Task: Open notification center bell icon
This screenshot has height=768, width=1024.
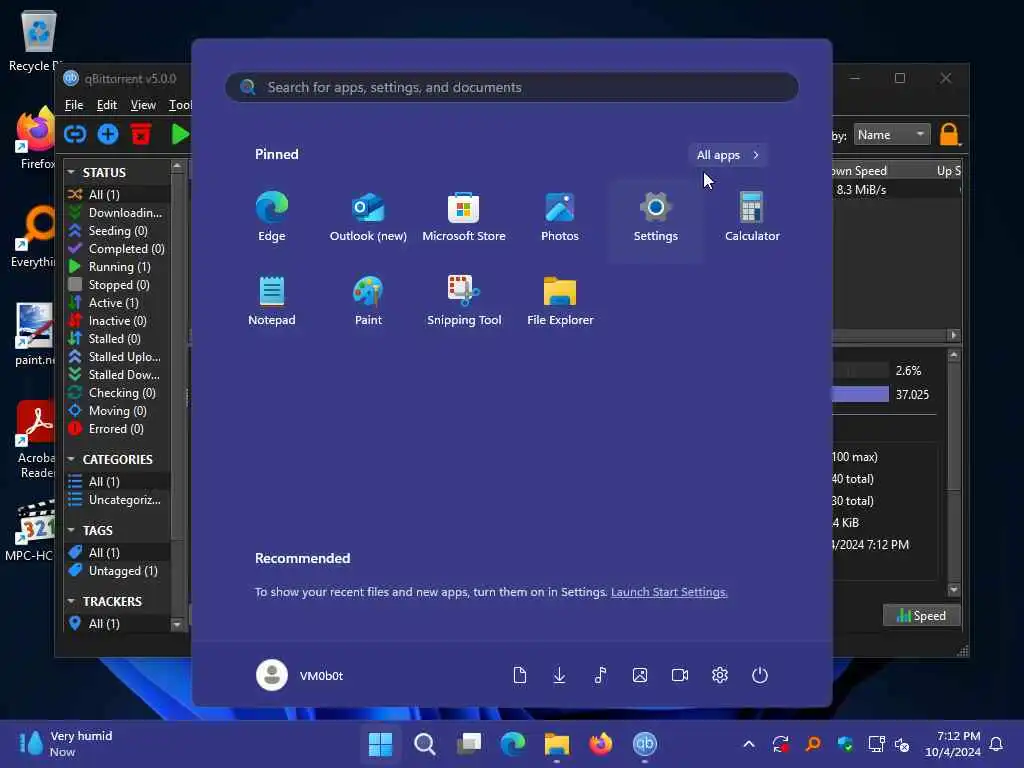Action: 996,744
